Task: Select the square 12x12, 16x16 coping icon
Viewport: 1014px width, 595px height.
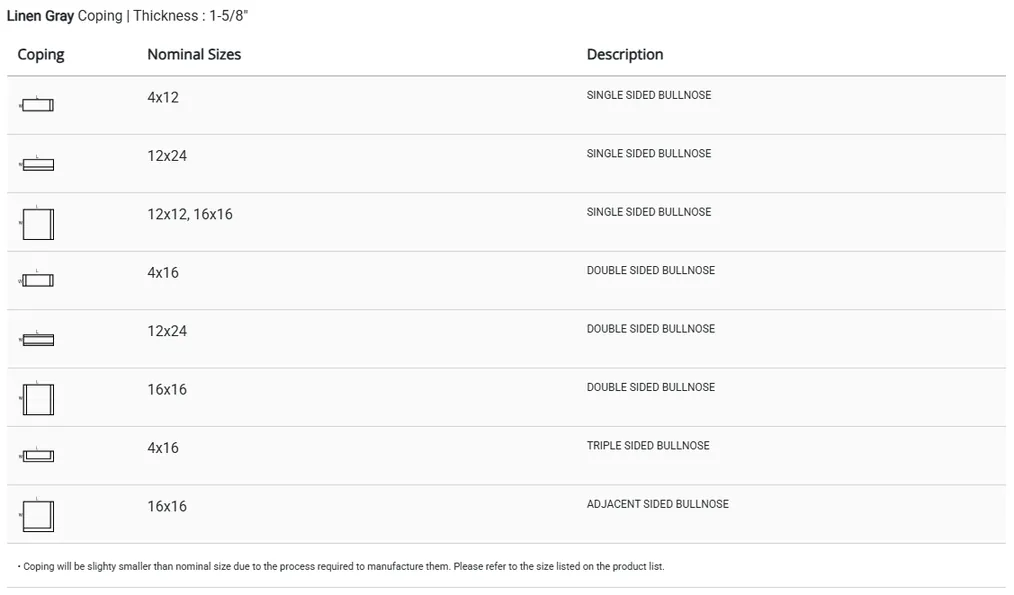Action: tap(38, 223)
